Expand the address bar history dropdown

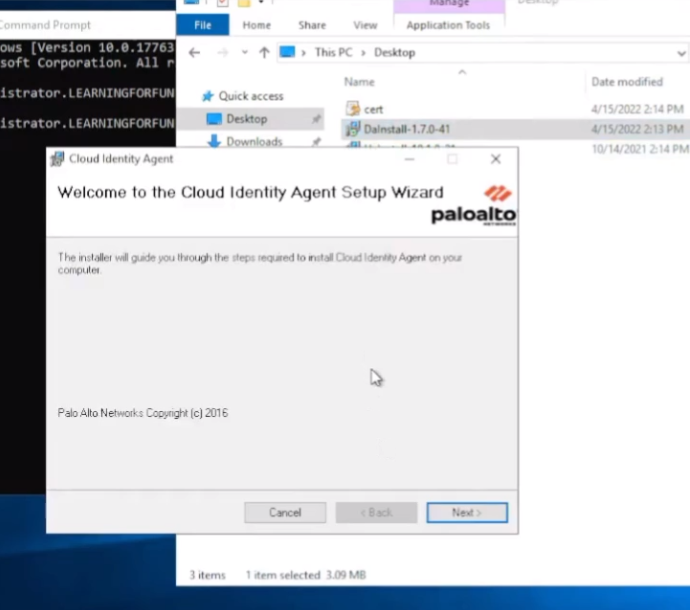[x=681, y=53]
